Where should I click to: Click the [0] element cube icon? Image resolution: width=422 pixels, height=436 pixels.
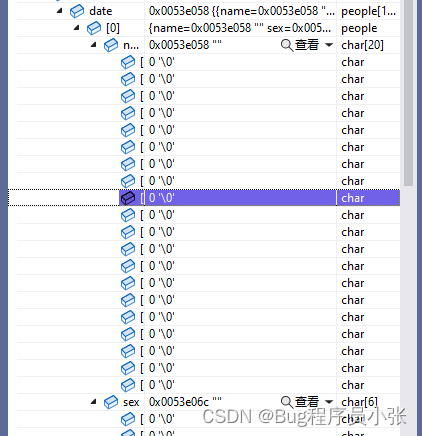(94, 28)
